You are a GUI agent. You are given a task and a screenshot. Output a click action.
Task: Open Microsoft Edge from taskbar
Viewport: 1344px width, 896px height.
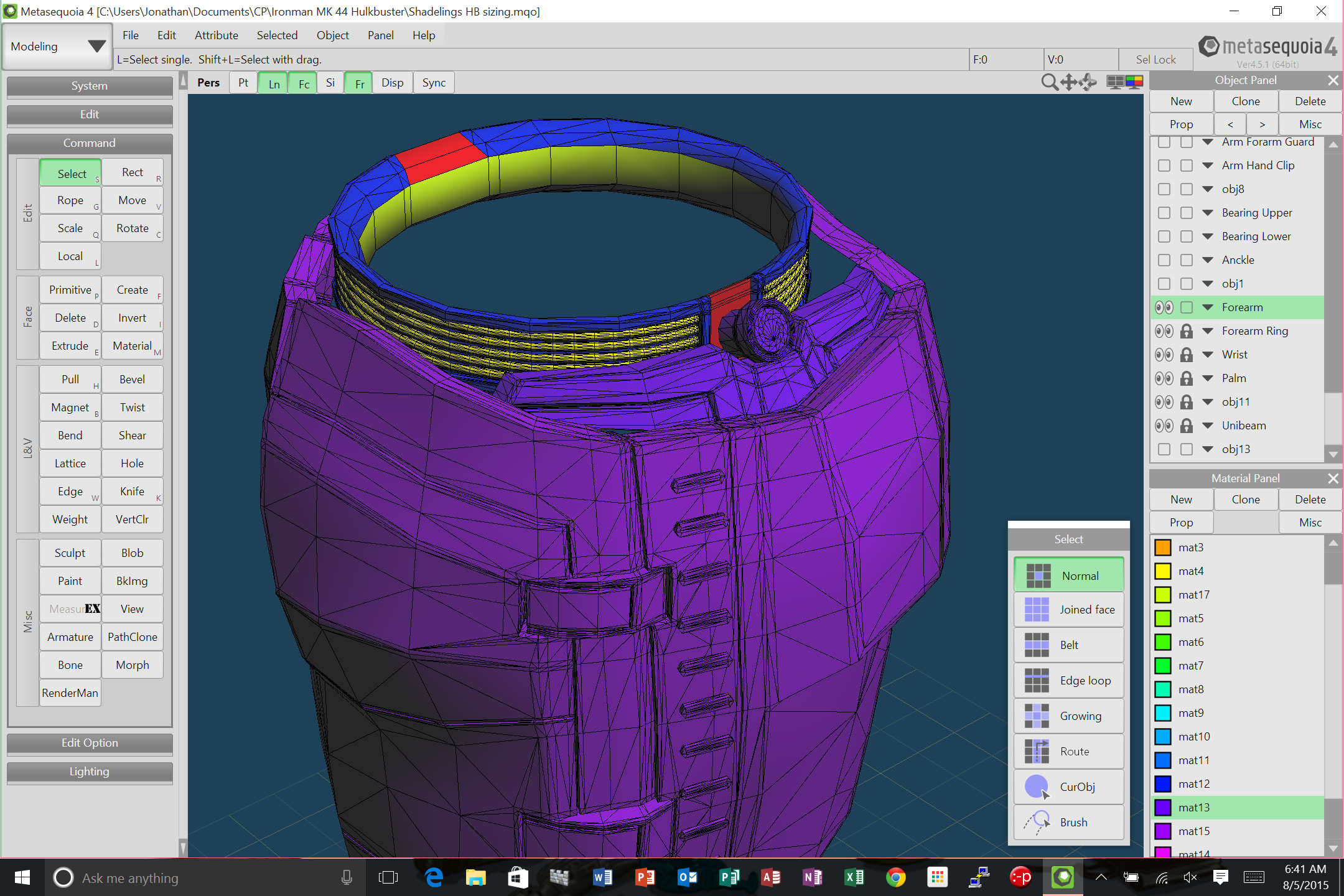pos(434,878)
